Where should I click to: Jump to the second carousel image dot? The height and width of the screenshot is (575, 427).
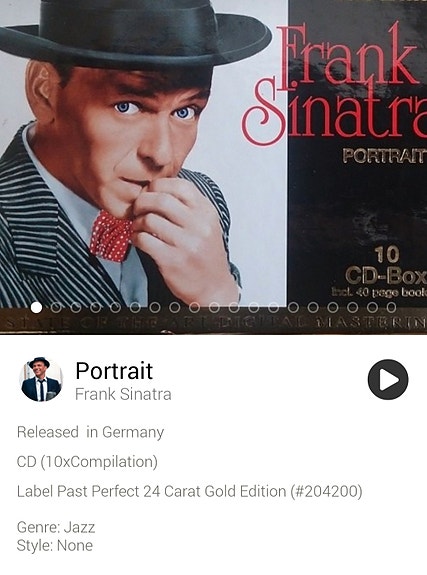pos(56,307)
